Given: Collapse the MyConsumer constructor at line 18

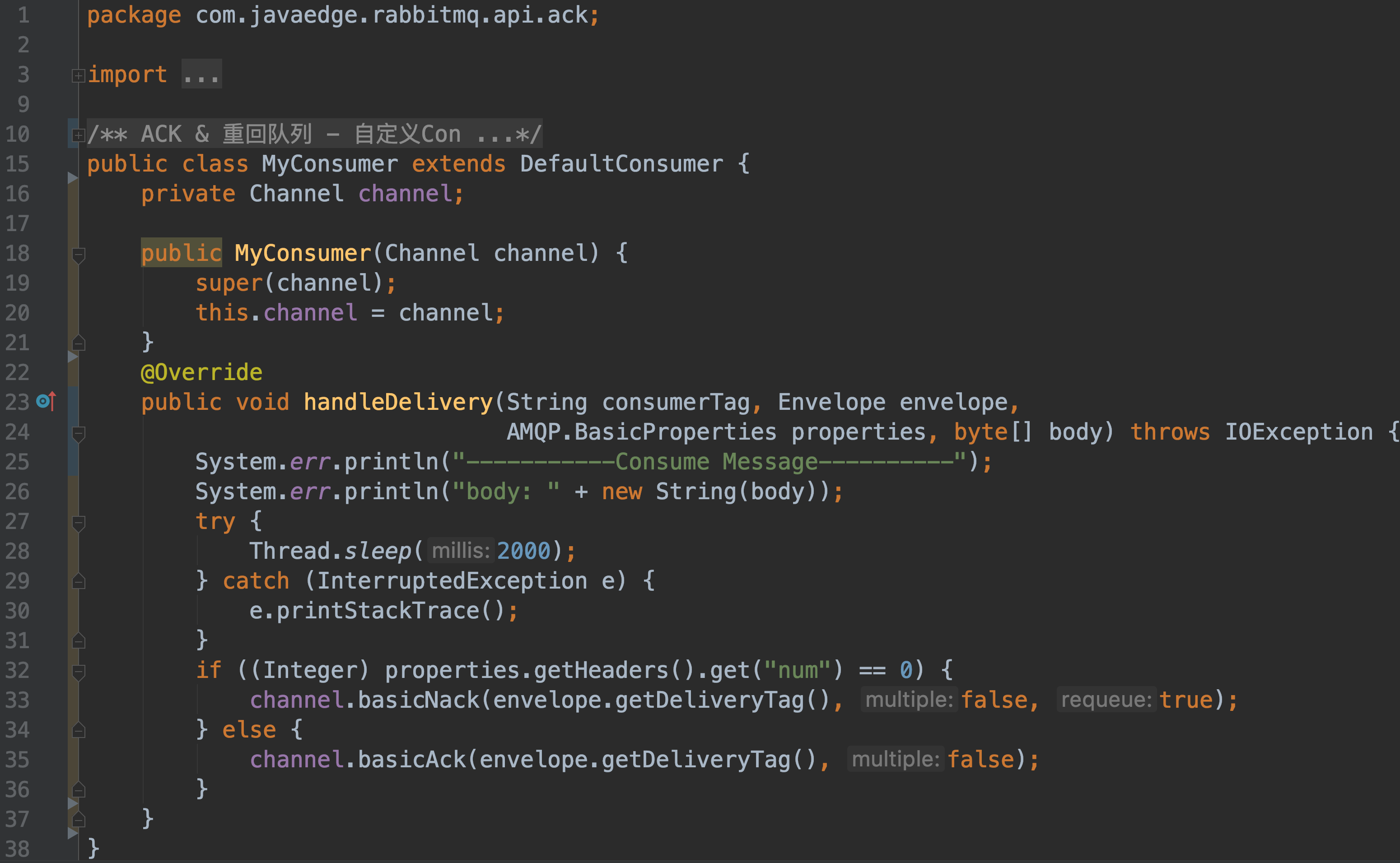Looking at the screenshot, I should [x=79, y=255].
